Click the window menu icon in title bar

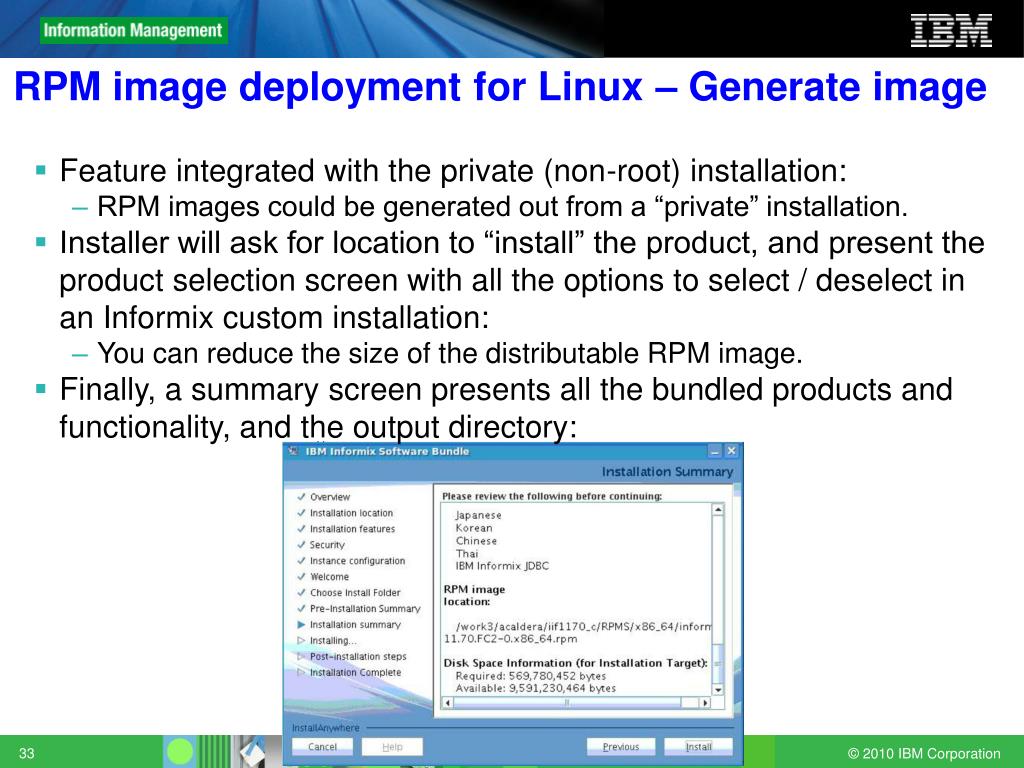[293, 451]
